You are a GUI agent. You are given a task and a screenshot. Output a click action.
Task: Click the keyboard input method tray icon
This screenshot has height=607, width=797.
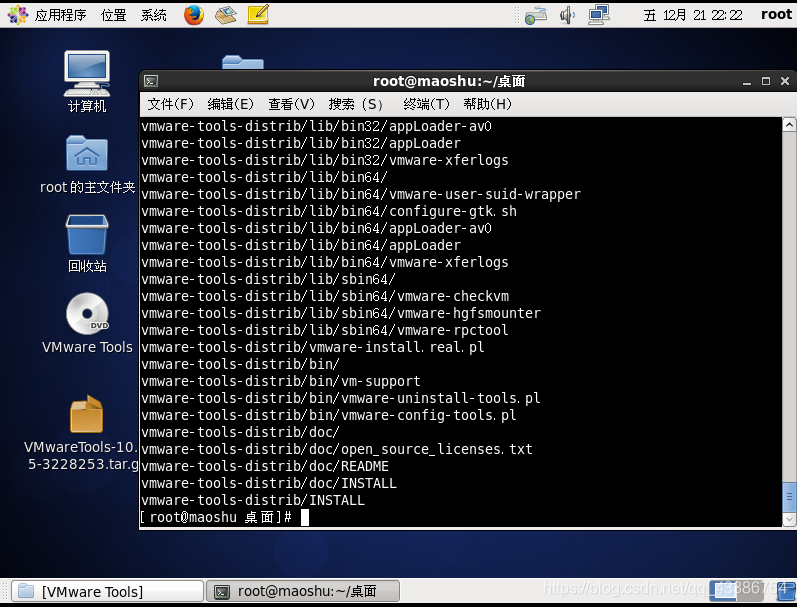536,16
